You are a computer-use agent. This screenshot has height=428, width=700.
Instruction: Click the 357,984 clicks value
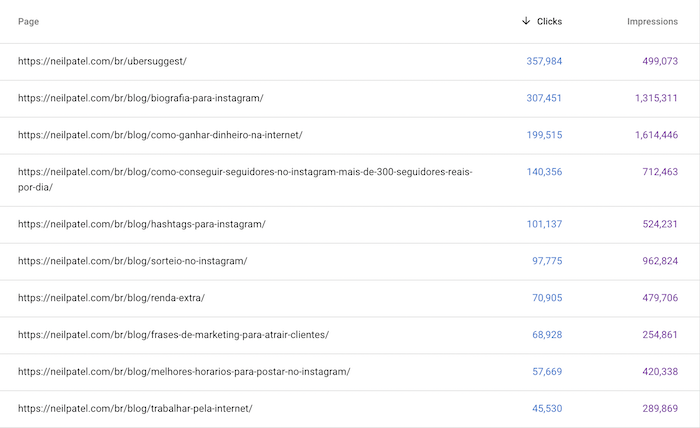(x=544, y=61)
